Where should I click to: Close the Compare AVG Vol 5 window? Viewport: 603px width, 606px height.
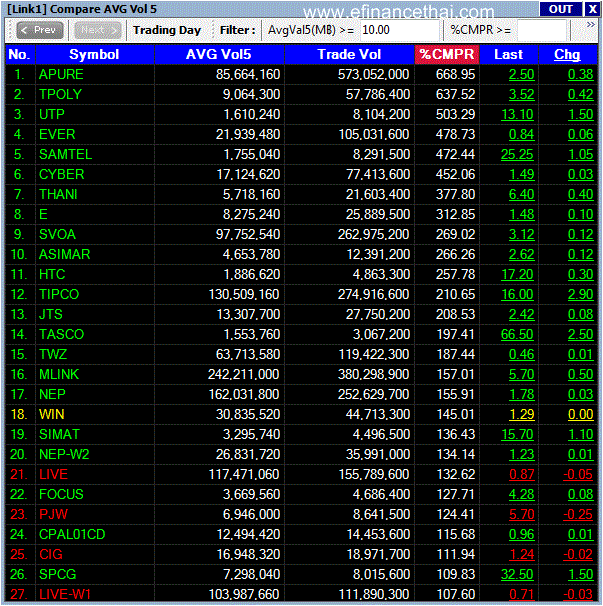pos(592,9)
